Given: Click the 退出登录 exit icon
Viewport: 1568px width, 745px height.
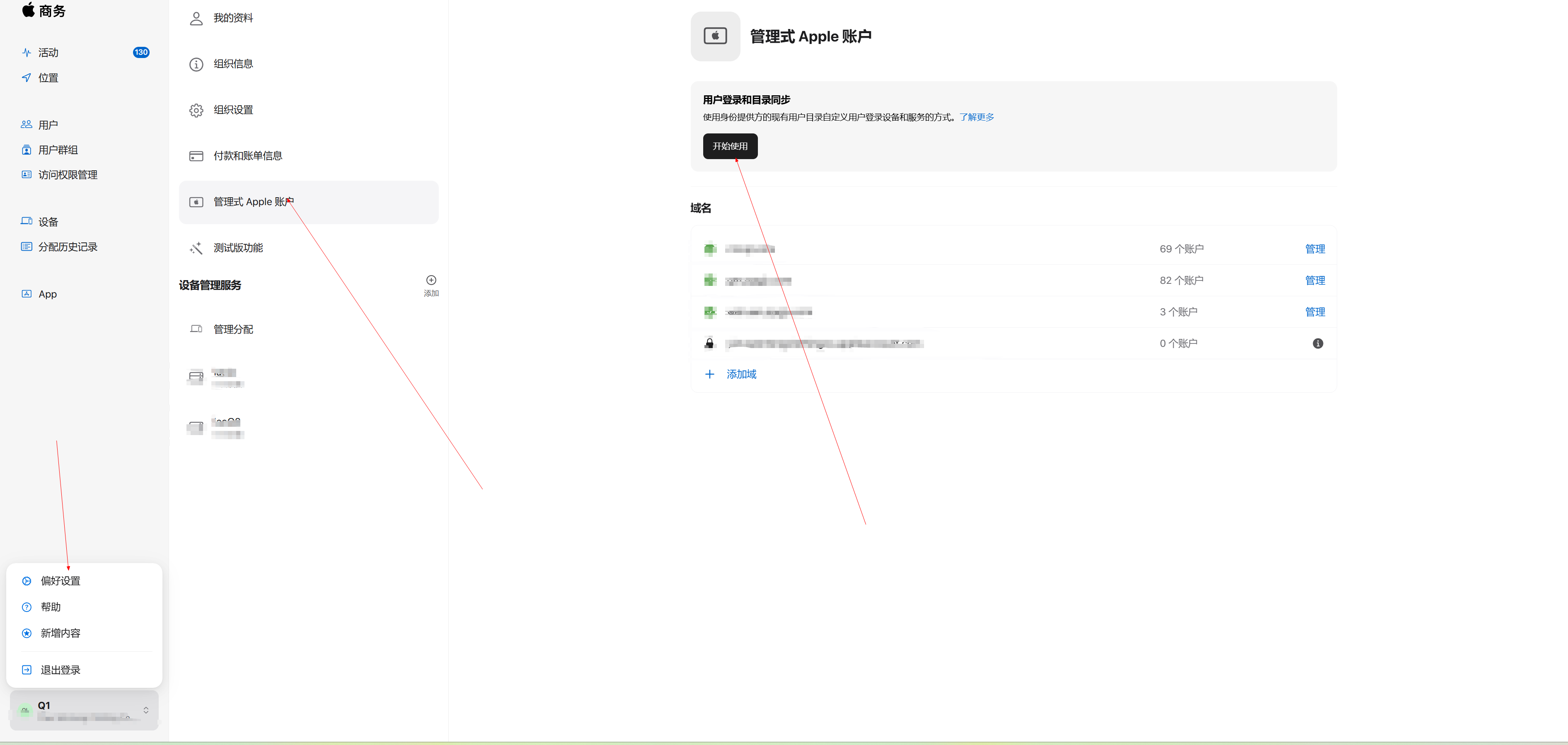Looking at the screenshot, I should (x=27, y=670).
